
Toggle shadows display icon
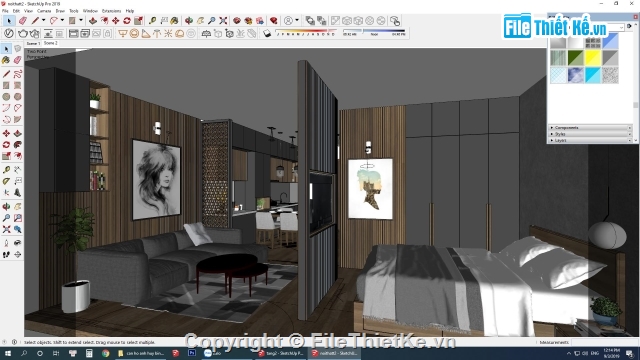(267, 33)
